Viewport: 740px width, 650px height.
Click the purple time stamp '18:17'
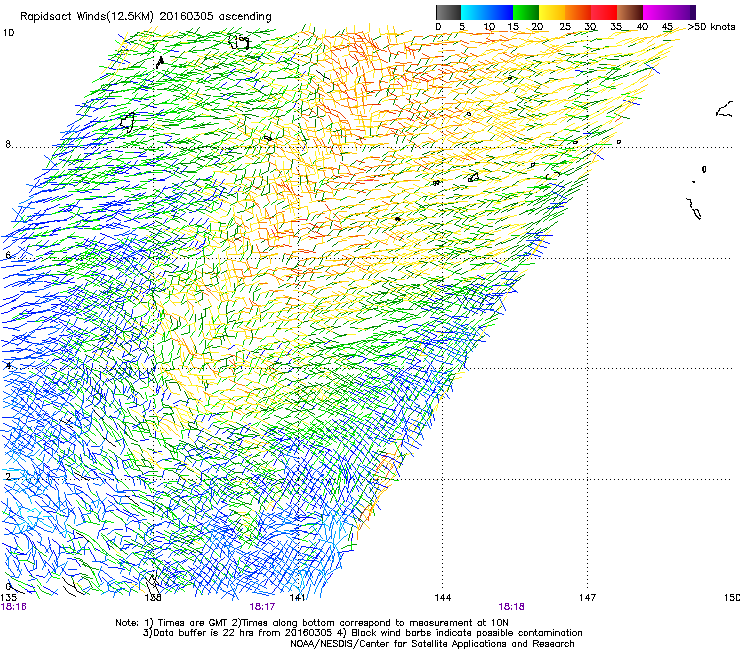tap(262, 607)
